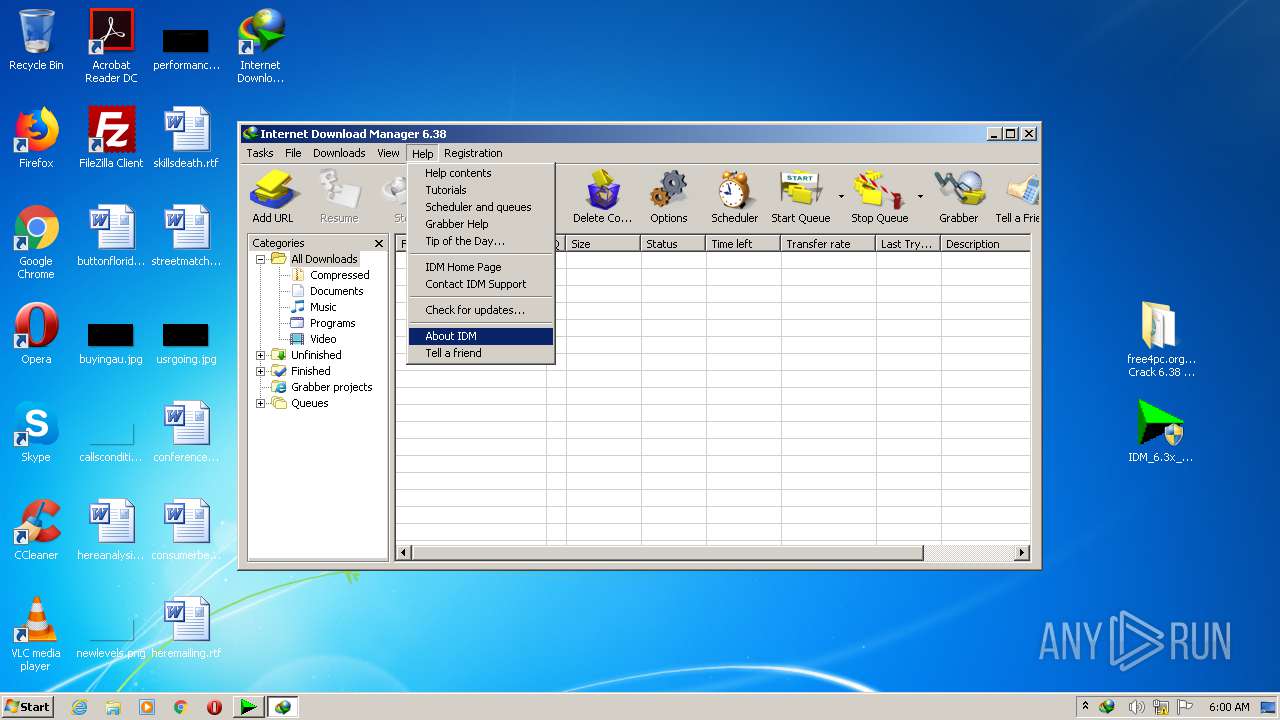1280x720 pixels.
Task: Choose Tip of the Day entry
Action: (481, 241)
